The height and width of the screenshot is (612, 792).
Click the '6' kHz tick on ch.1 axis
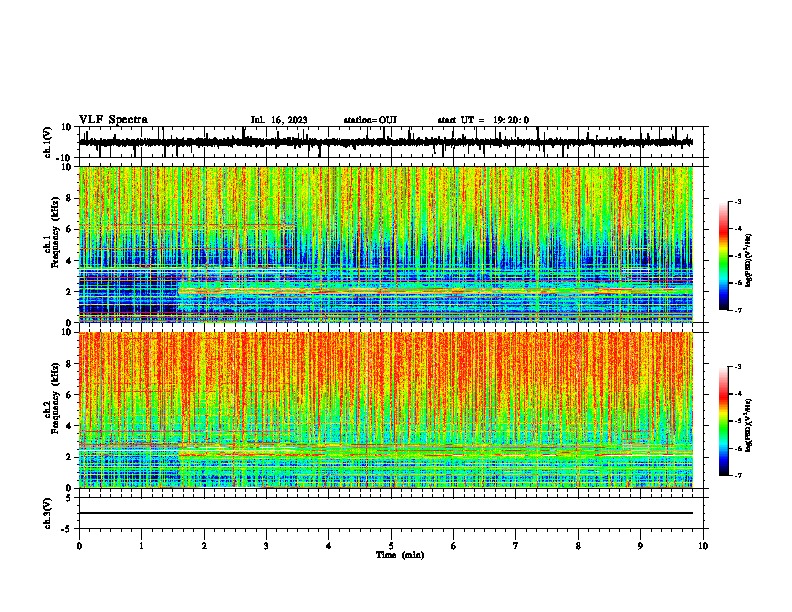70,229
